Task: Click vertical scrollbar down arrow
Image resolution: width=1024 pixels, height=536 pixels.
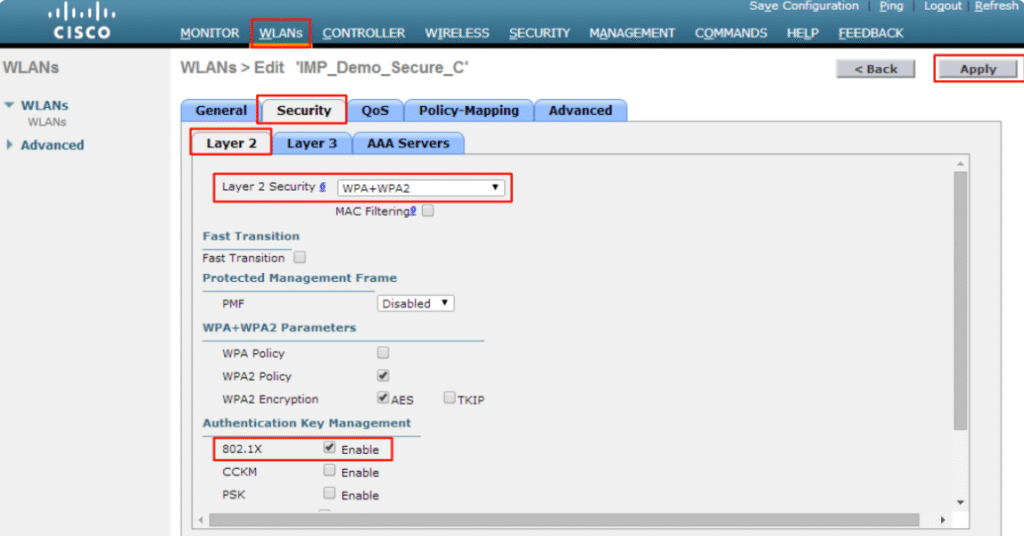Action: [960, 502]
